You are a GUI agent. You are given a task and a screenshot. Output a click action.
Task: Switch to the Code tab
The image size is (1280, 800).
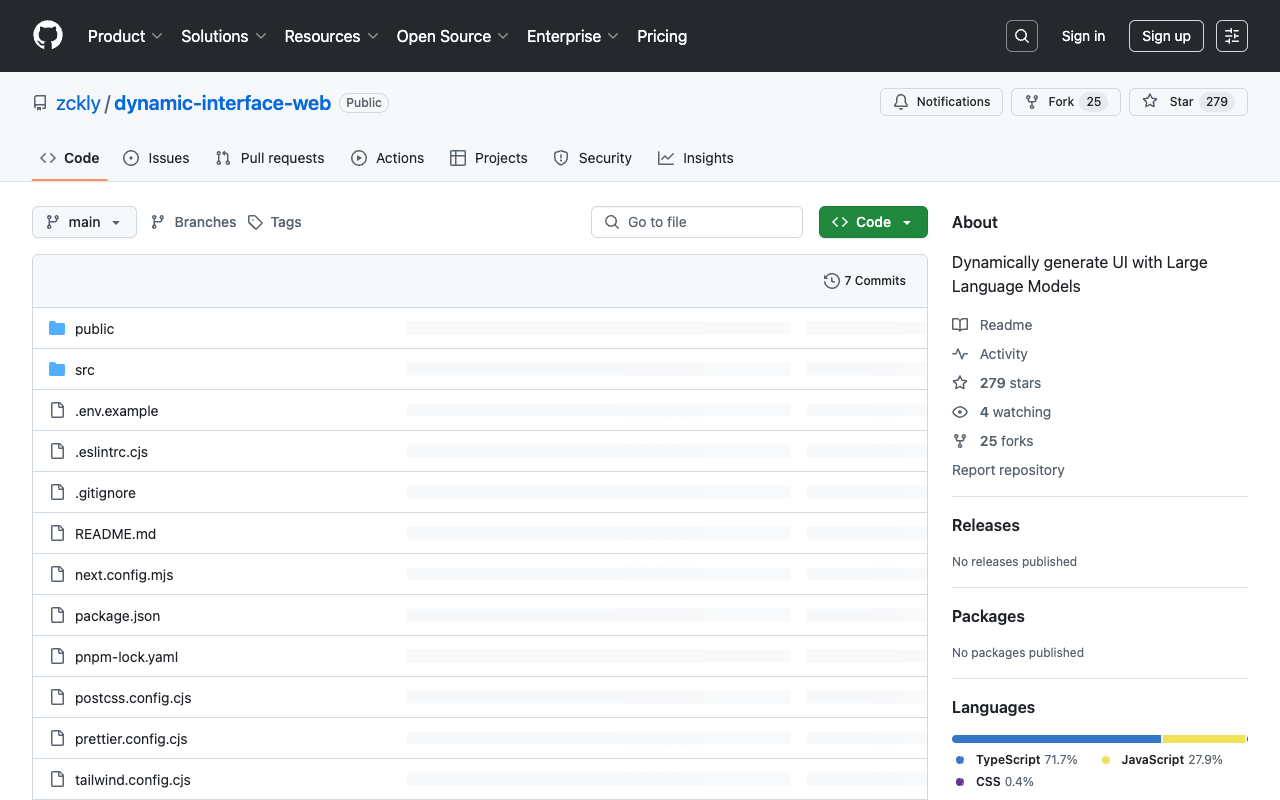point(70,158)
